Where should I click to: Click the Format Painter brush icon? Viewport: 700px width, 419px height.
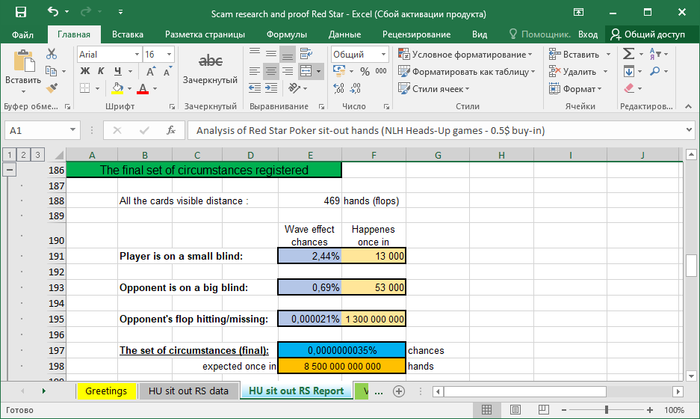pos(52,88)
